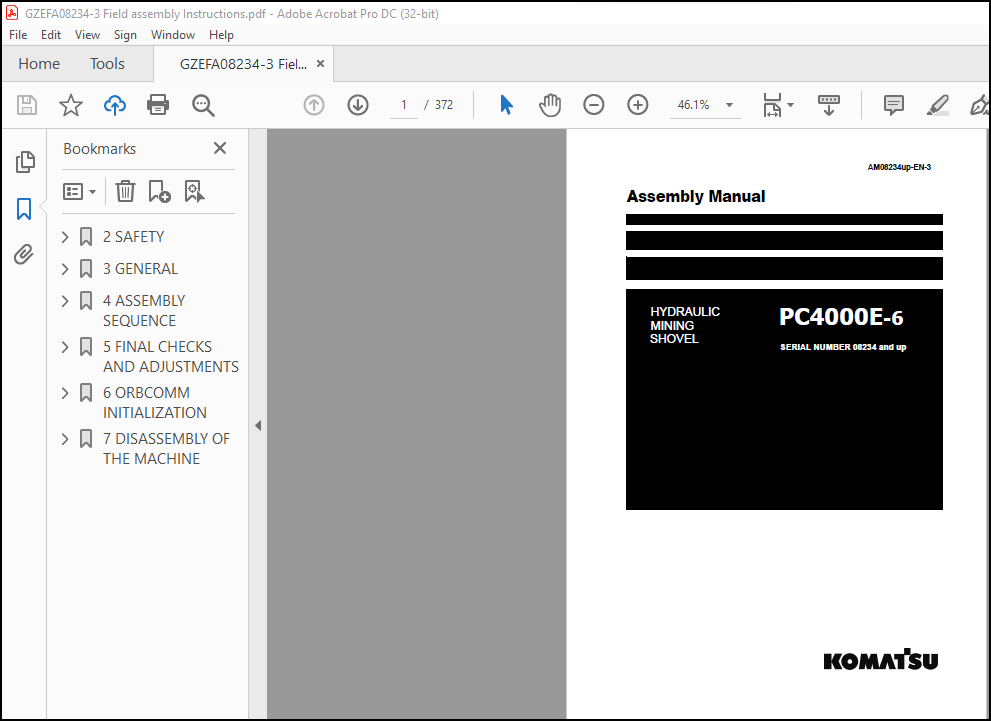This screenshot has height=721, width=991.
Task: Jump to 6 ORBCOMM INITIALIZATION bookmark
Action: pyautogui.click(x=155, y=403)
